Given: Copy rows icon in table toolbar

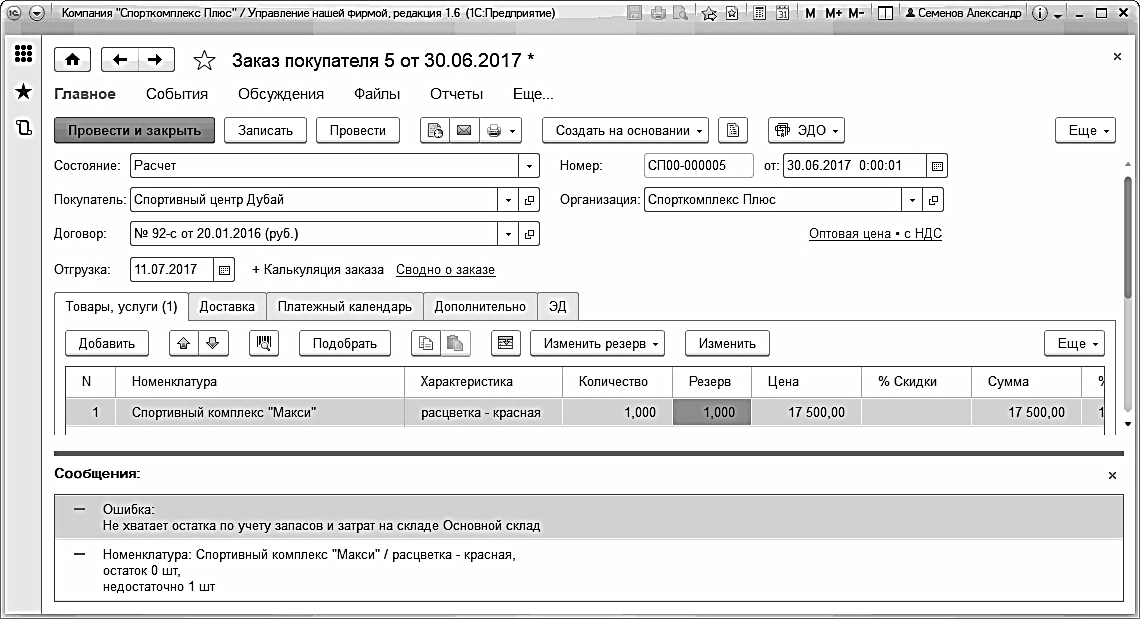Looking at the screenshot, I should coord(426,343).
